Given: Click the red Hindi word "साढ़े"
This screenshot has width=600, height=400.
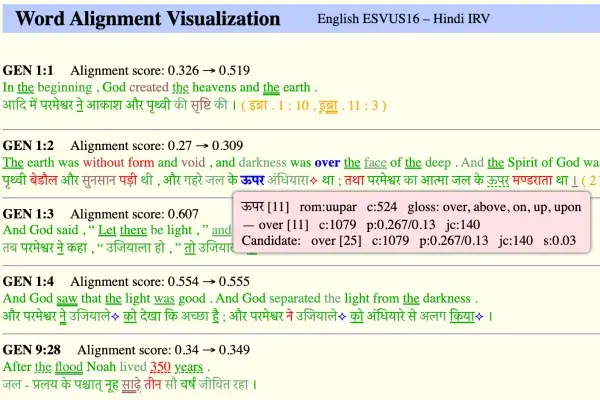Looking at the screenshot, I should pos(131,384).
